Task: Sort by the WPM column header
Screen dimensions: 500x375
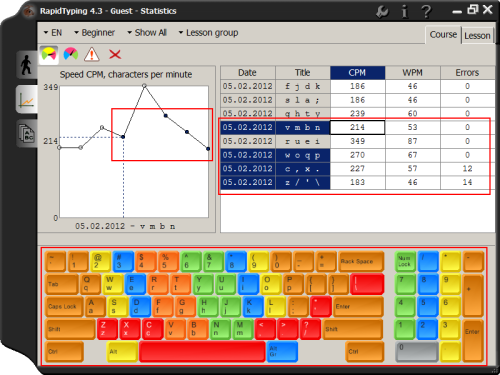Action: 413,73
